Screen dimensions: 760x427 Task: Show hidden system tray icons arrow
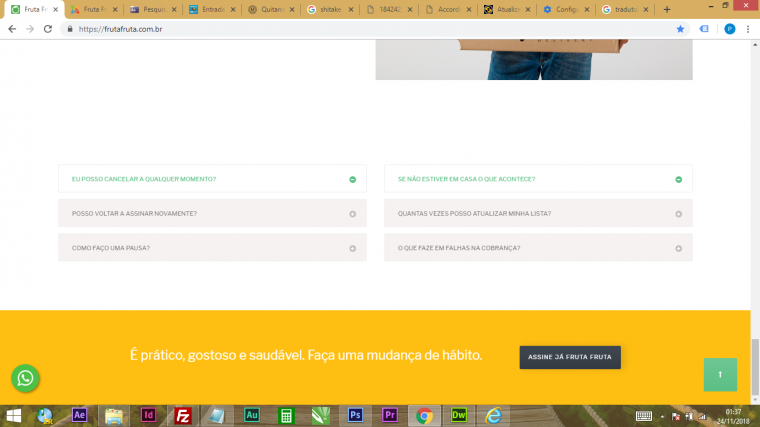[x=662, y=417]
